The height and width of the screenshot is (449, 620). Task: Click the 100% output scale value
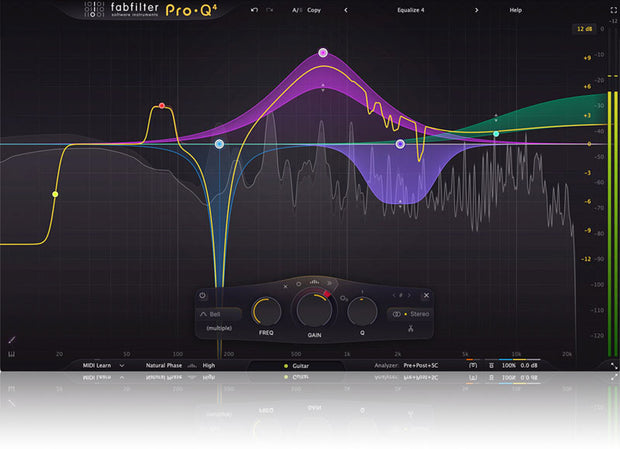pyautogui.click(x=508, y=366)
